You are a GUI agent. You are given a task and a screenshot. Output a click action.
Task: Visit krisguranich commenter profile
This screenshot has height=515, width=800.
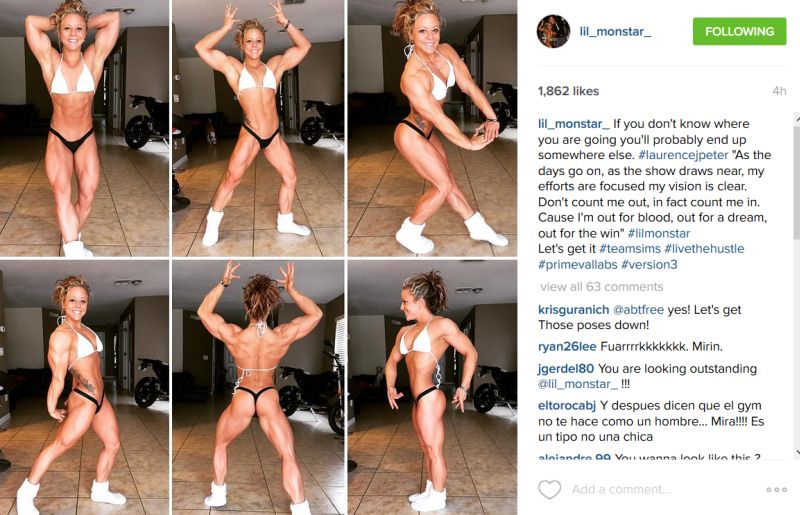(x=573, y=310)
